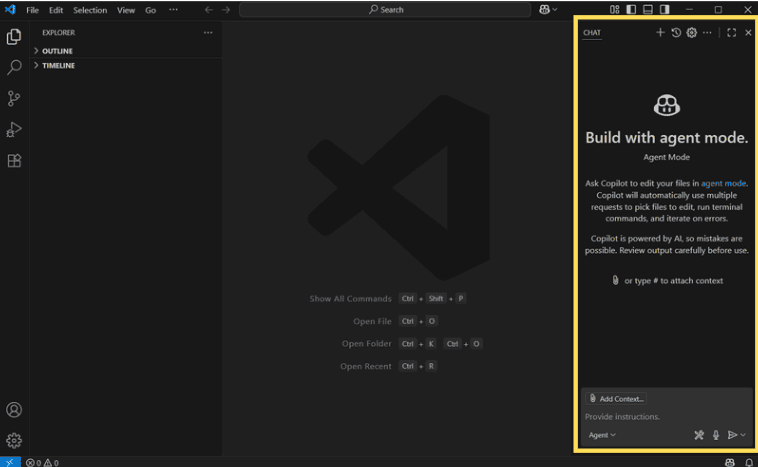Open the send options dropdown arrow

point(743,435)
